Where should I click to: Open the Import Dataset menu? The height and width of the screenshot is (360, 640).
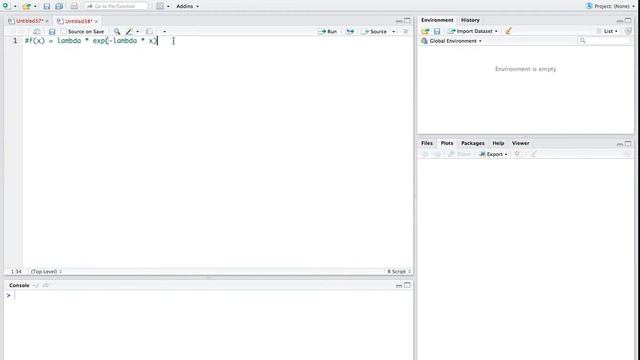tap(472, 31)
